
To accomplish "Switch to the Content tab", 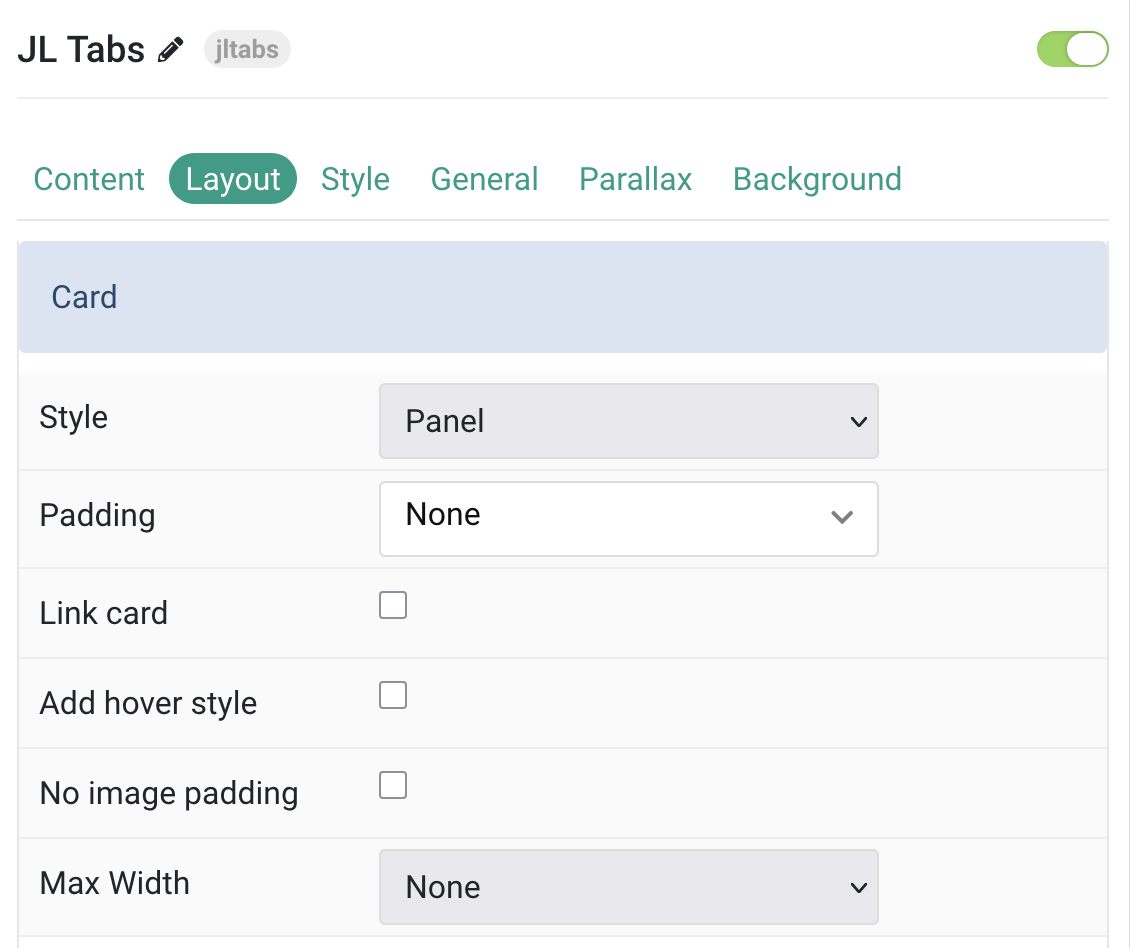I will click(x=89, y=179).
